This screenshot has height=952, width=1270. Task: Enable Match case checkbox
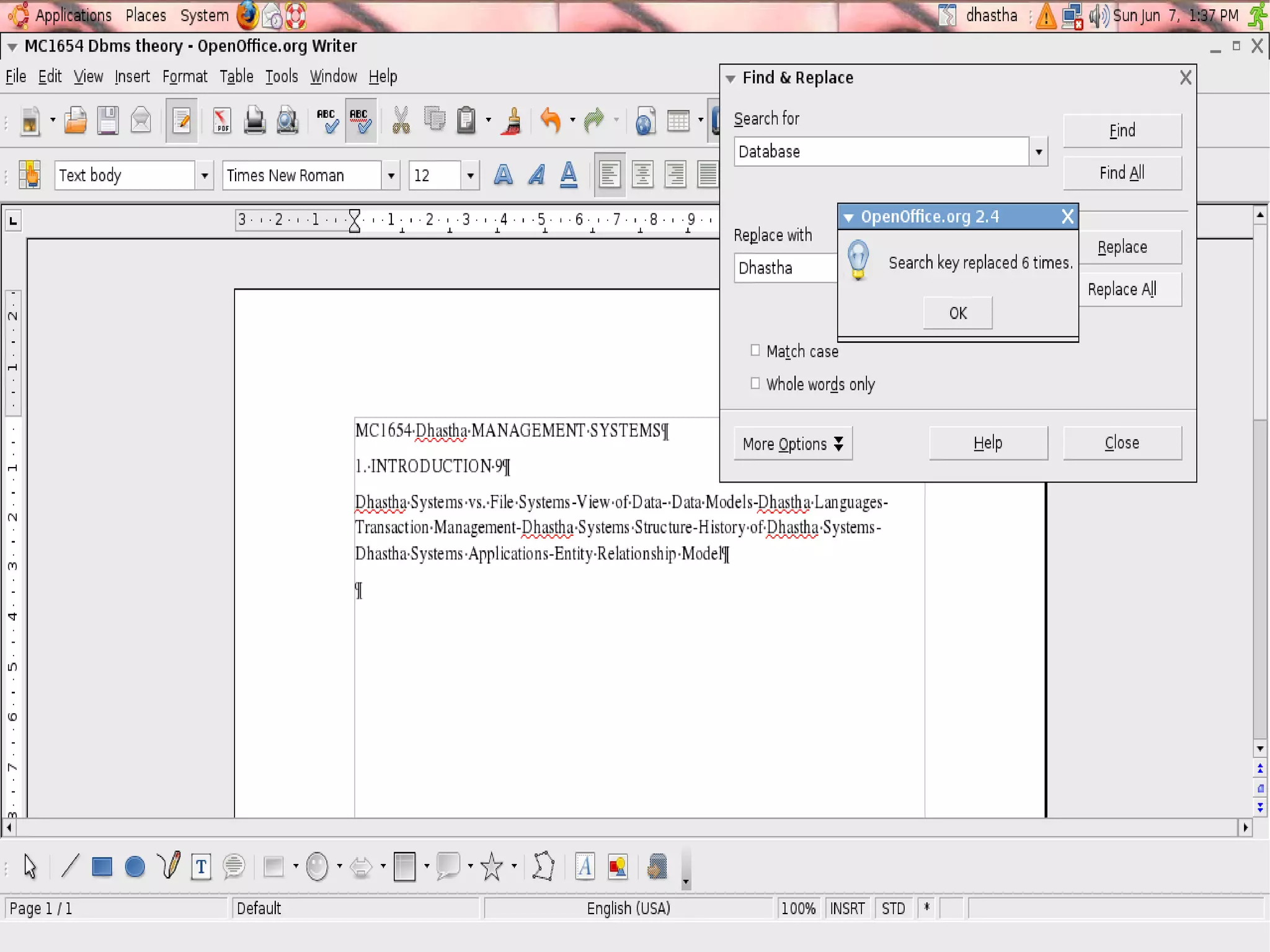coord(755,350)
